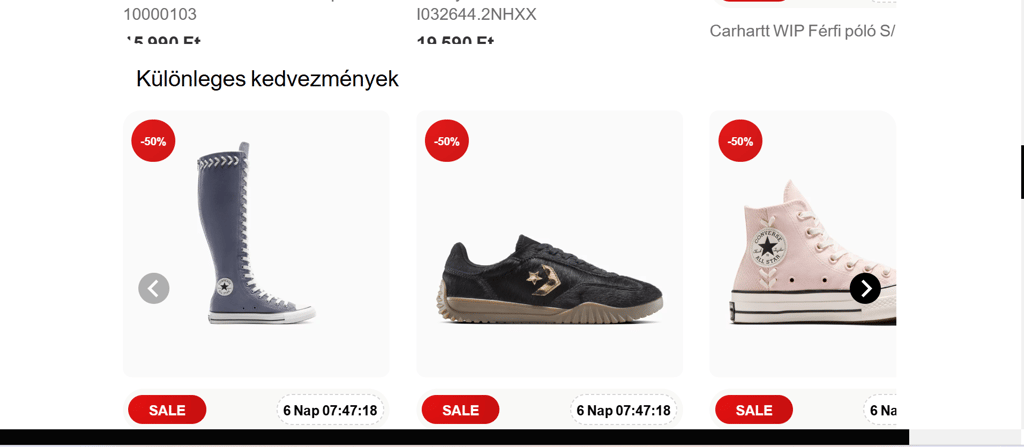Click the -50% badge on the black sneaker
This screenshot has width=1024, height=447.
coord(447,141)
